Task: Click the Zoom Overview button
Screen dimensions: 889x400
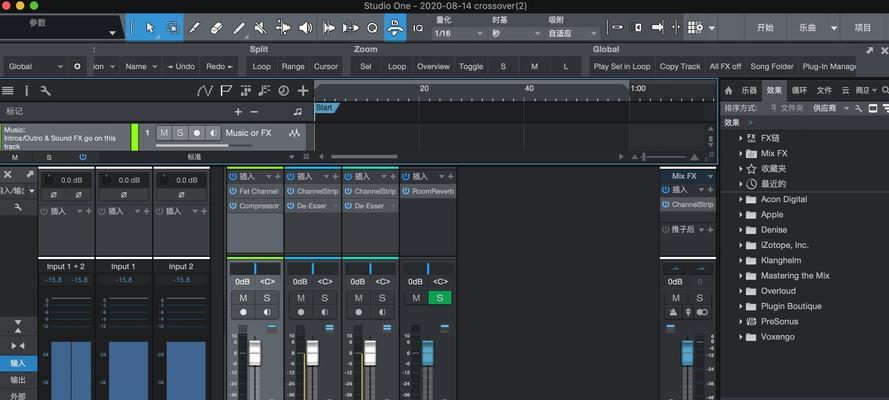Action: (433, 66)
